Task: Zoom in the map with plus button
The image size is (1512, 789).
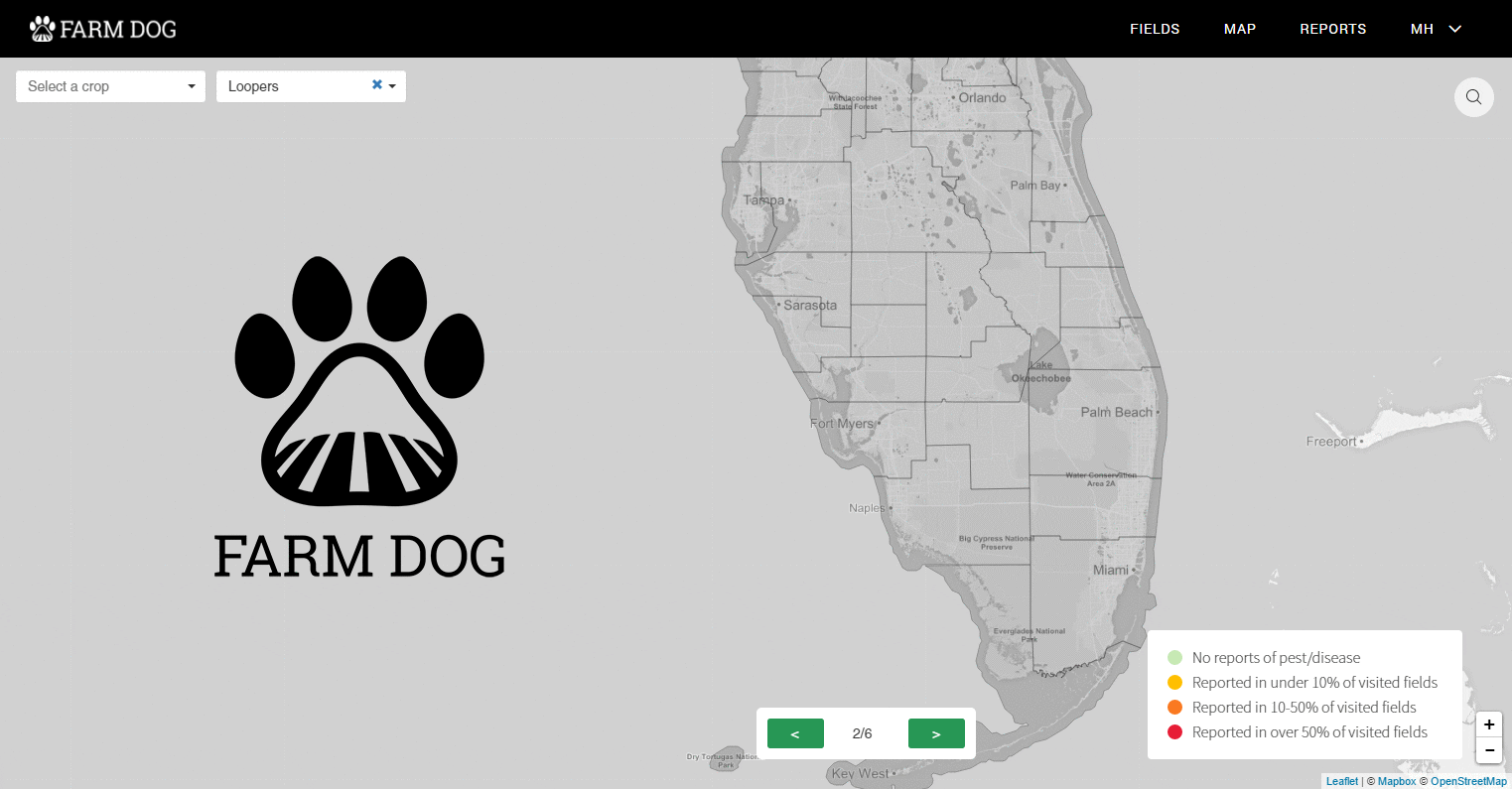Action: (1489, 724)
